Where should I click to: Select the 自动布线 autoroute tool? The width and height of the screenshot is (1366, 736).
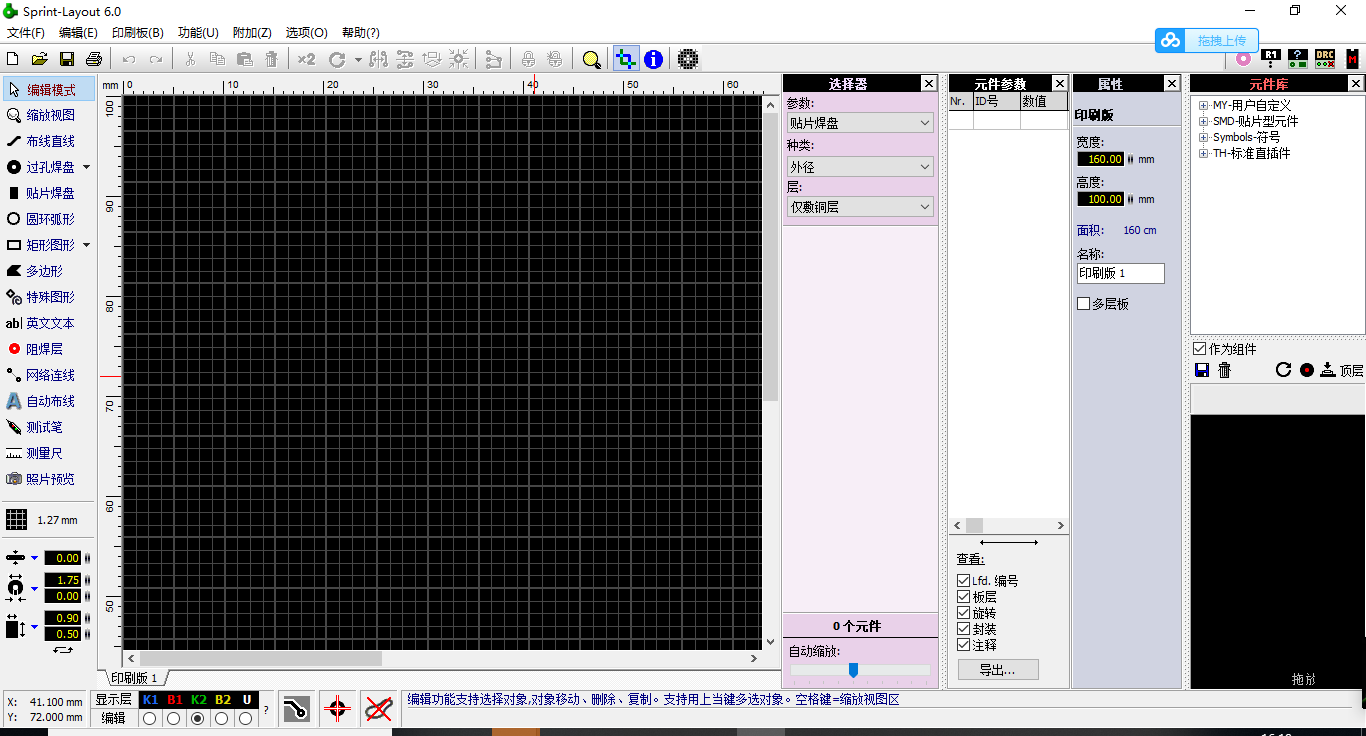49,401
